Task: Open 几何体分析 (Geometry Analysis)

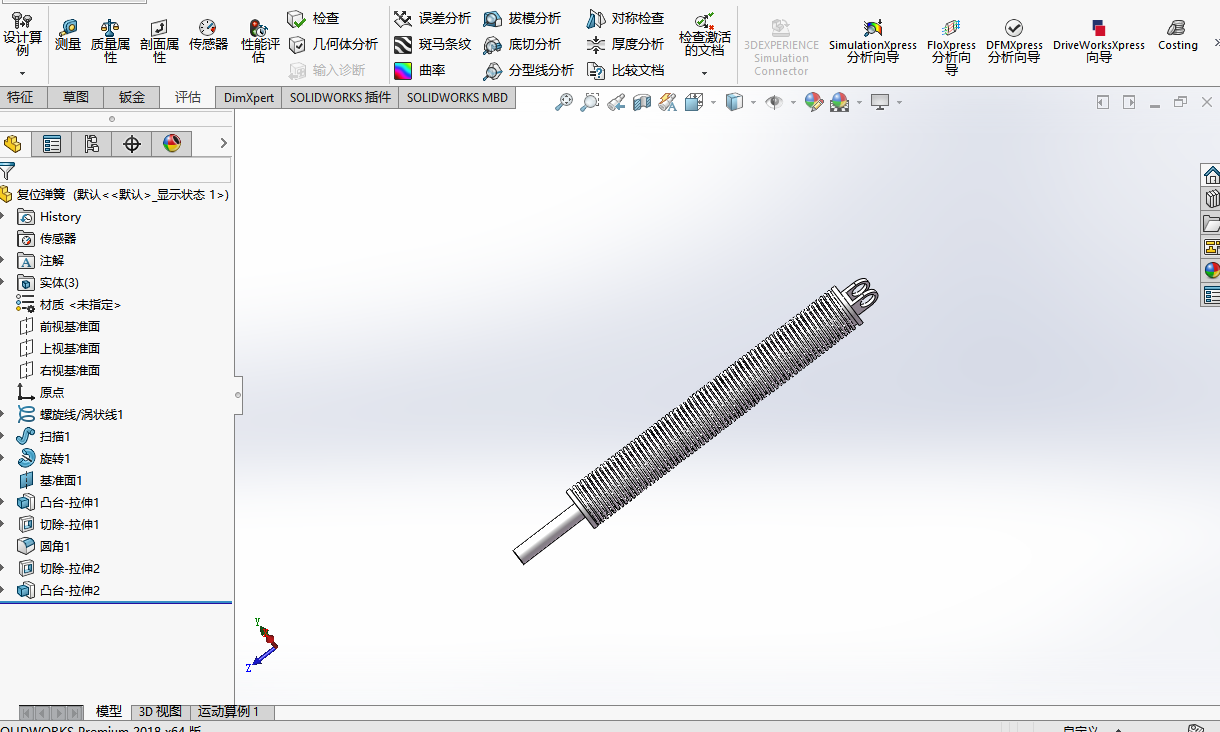Action: coord(333,44)
